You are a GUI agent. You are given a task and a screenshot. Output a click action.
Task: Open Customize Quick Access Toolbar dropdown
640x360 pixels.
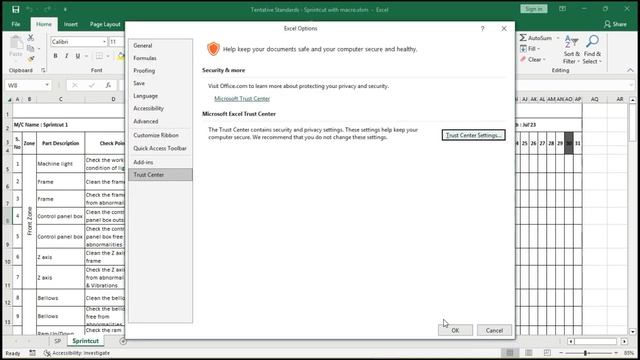coord(65,9)
